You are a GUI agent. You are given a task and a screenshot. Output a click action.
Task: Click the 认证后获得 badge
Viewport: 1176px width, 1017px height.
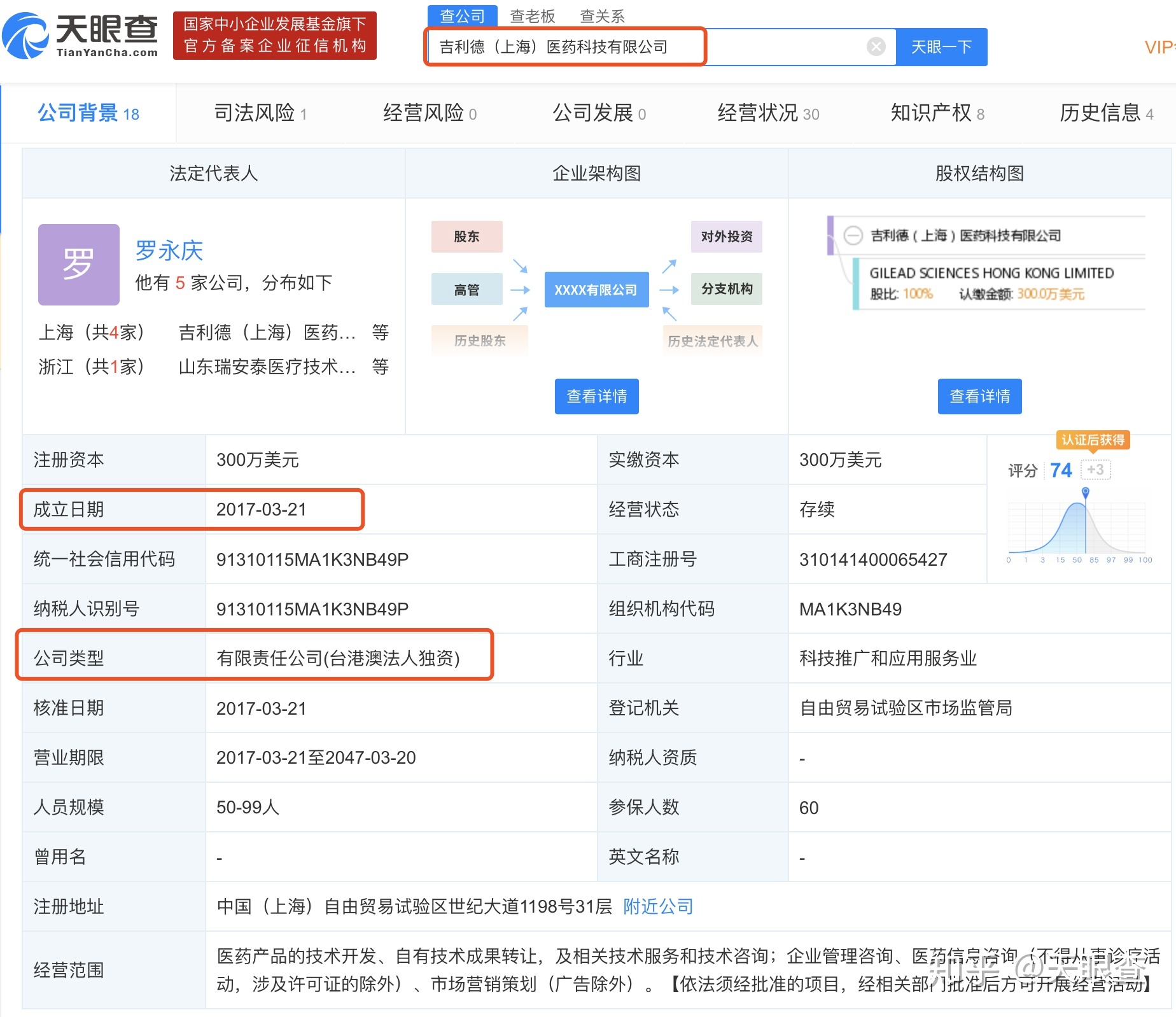click(x=1093, y=440)
